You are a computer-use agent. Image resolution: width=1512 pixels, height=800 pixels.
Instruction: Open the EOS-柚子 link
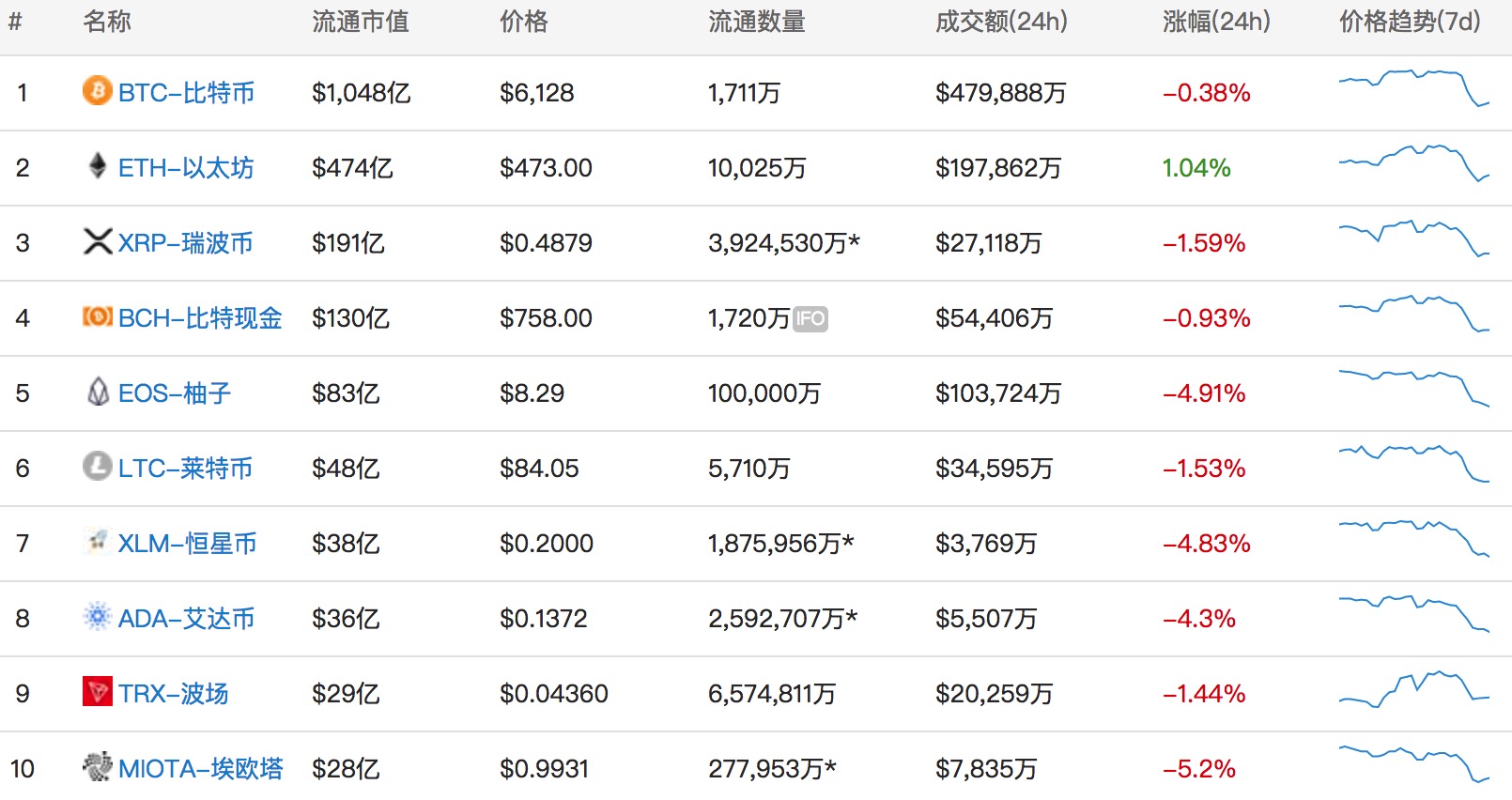coord(175,393)
